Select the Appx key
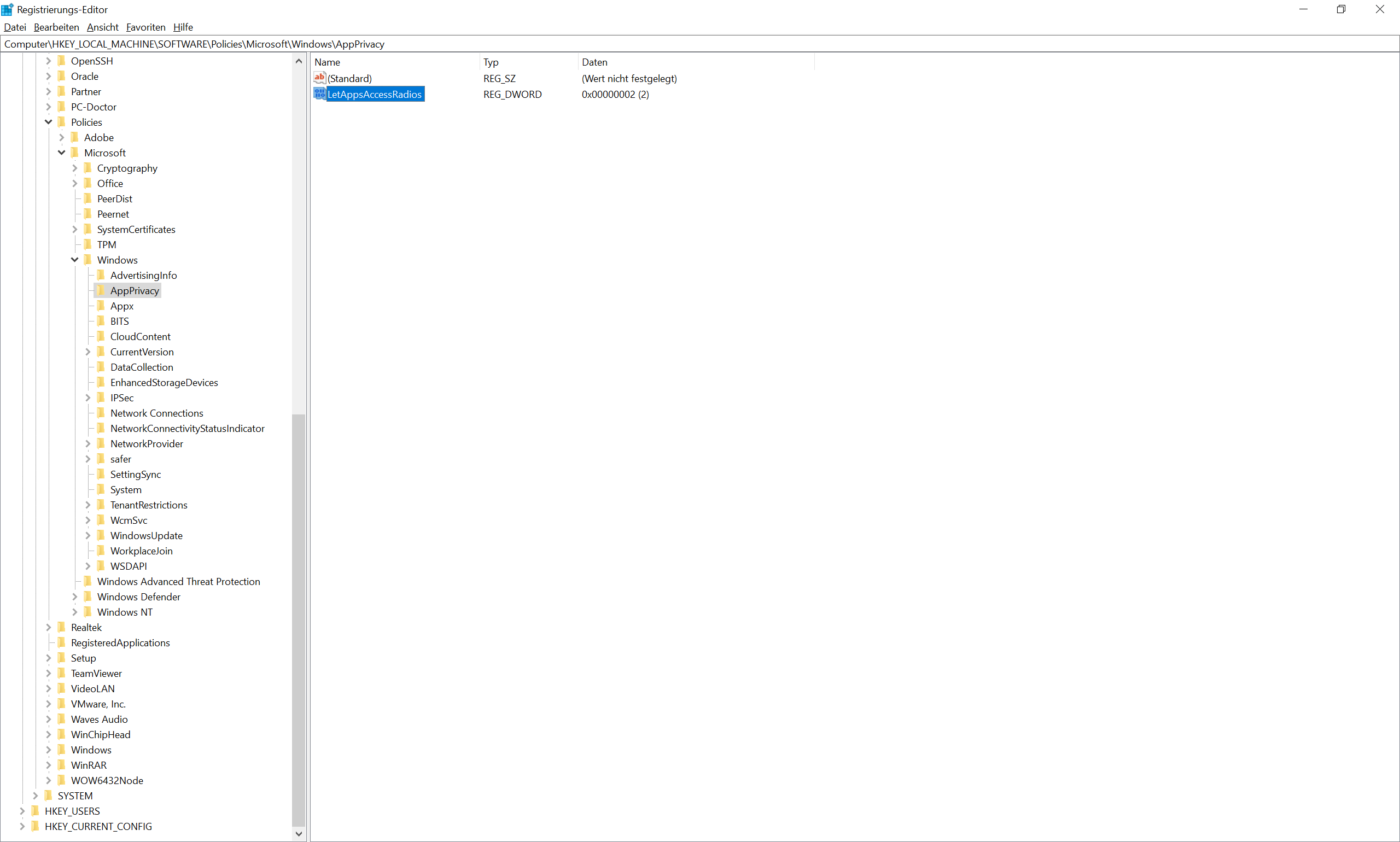 122,306
